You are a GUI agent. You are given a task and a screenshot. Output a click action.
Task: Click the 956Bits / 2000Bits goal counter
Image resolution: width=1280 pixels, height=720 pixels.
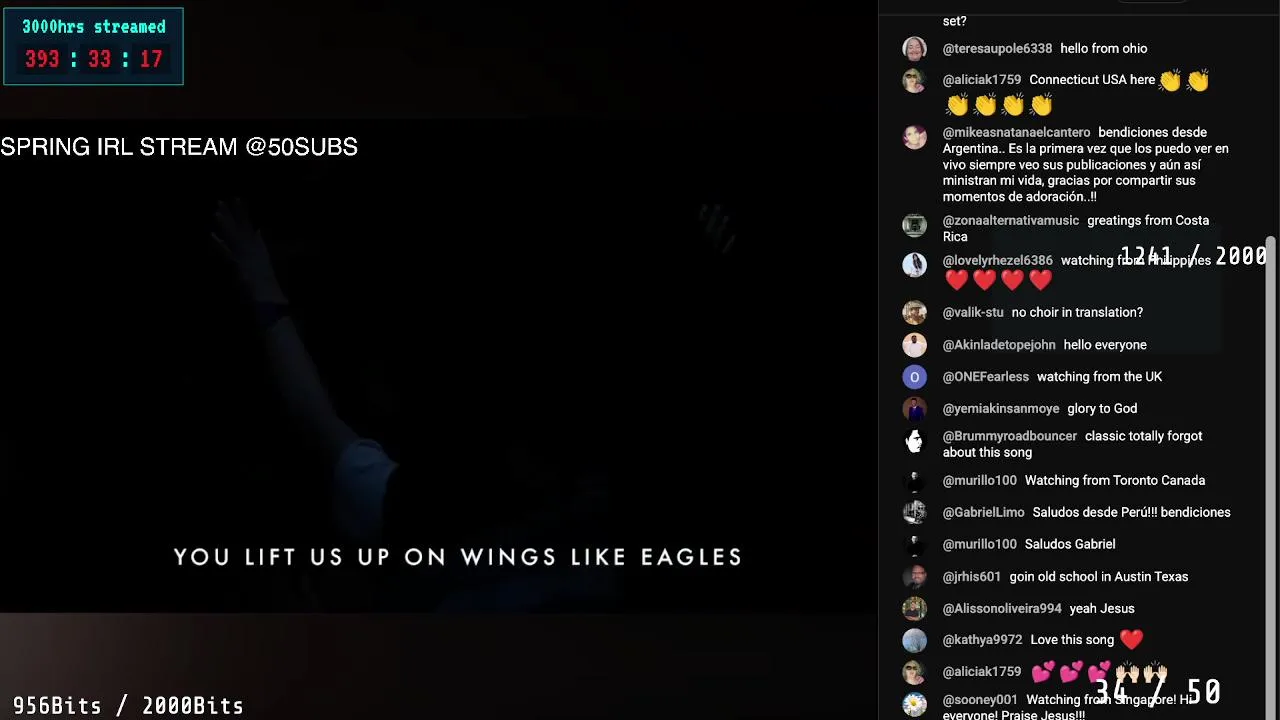(128, 706)
